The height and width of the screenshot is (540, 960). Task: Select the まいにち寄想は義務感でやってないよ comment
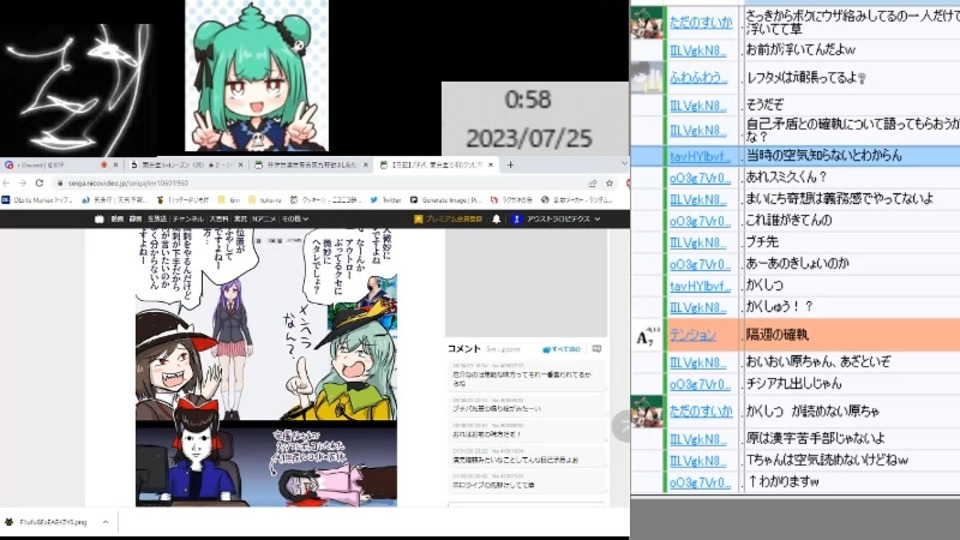pos(839,199)
